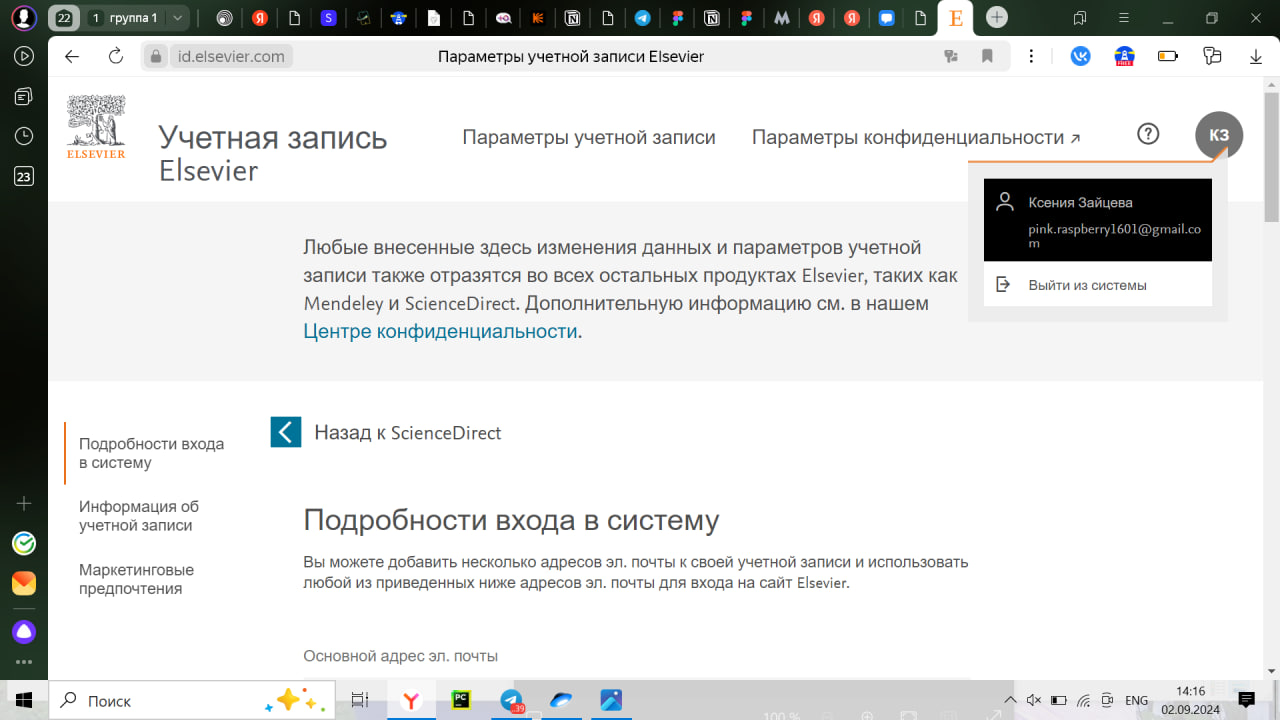Open the VK extension icon
Image resolution: width=1280 pixels, height=720 pixels.
pos(1081,57)
